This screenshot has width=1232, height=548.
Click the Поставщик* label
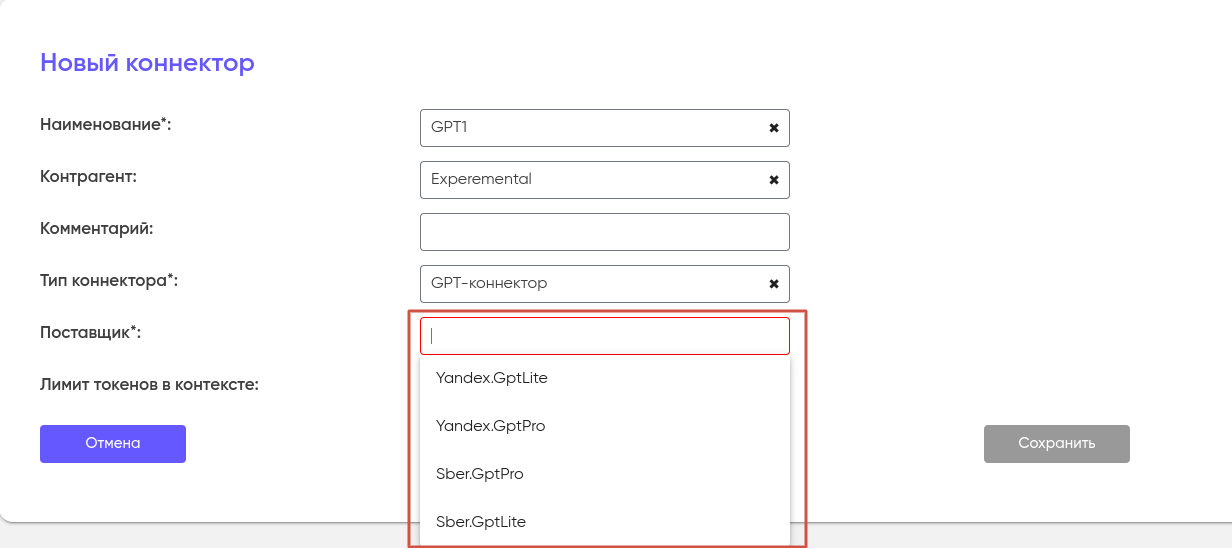(x=90, y=333)
